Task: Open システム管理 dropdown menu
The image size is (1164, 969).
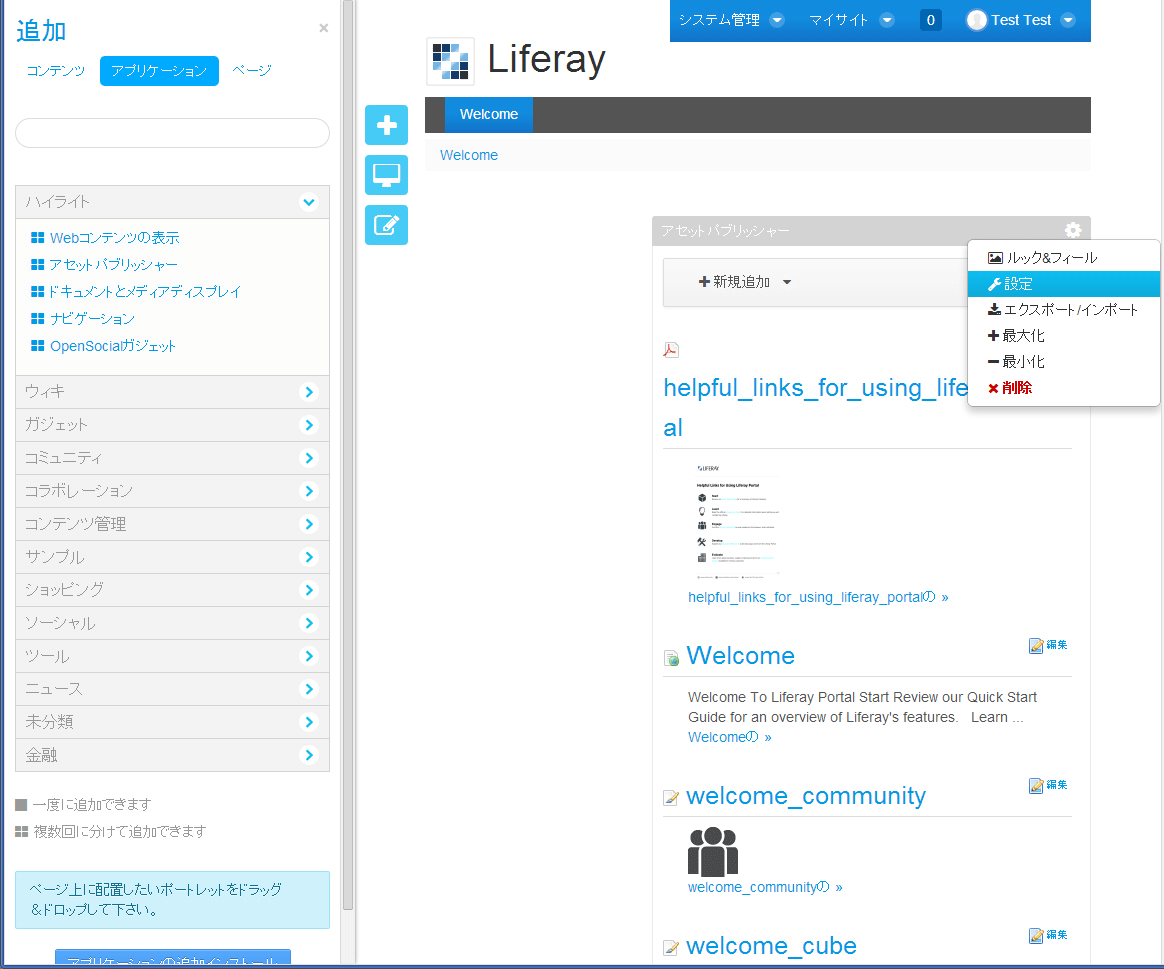Action: point(731,20)
